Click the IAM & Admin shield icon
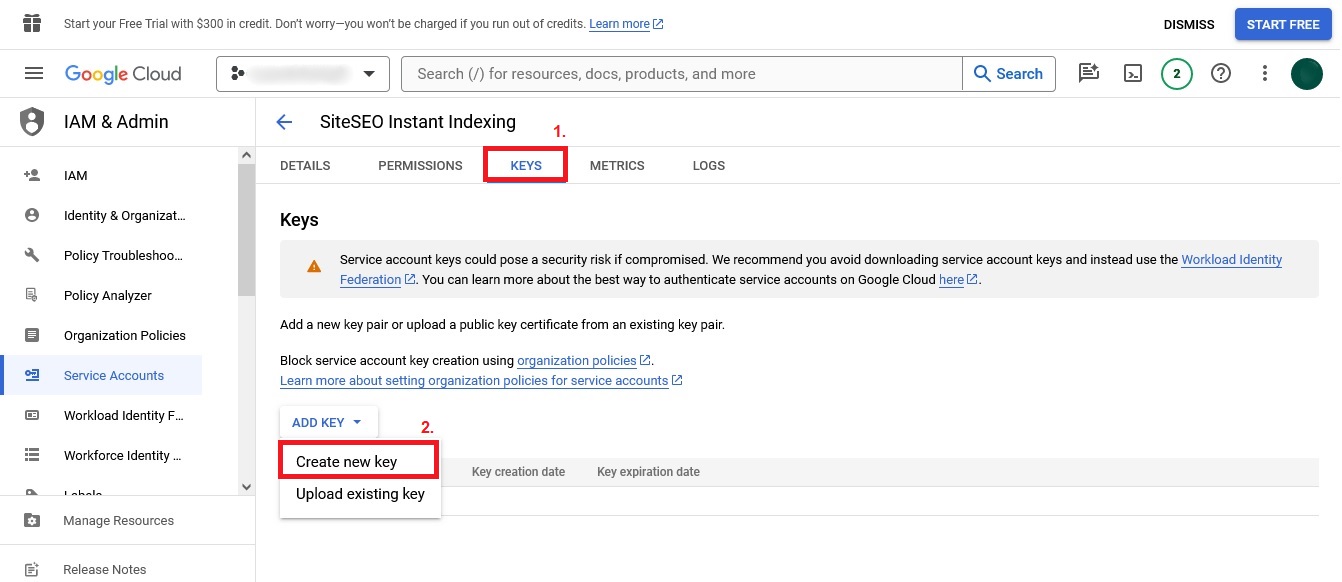Image resolution: width=1342 pixels, height=582 pixels. point(32,122)
